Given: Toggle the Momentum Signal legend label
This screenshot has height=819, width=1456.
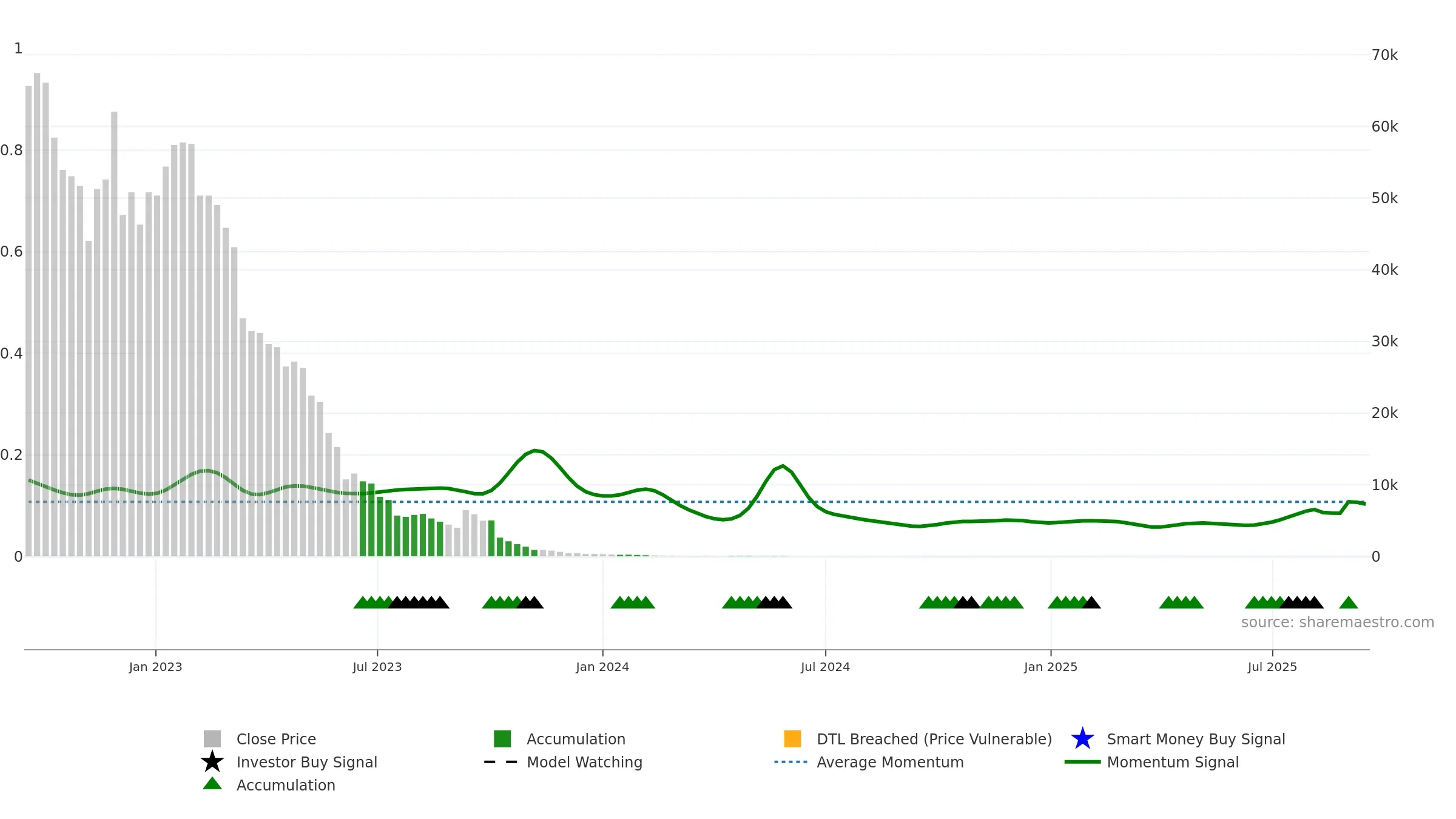Looking at the screenshot, I should (x=1173, y=762).
